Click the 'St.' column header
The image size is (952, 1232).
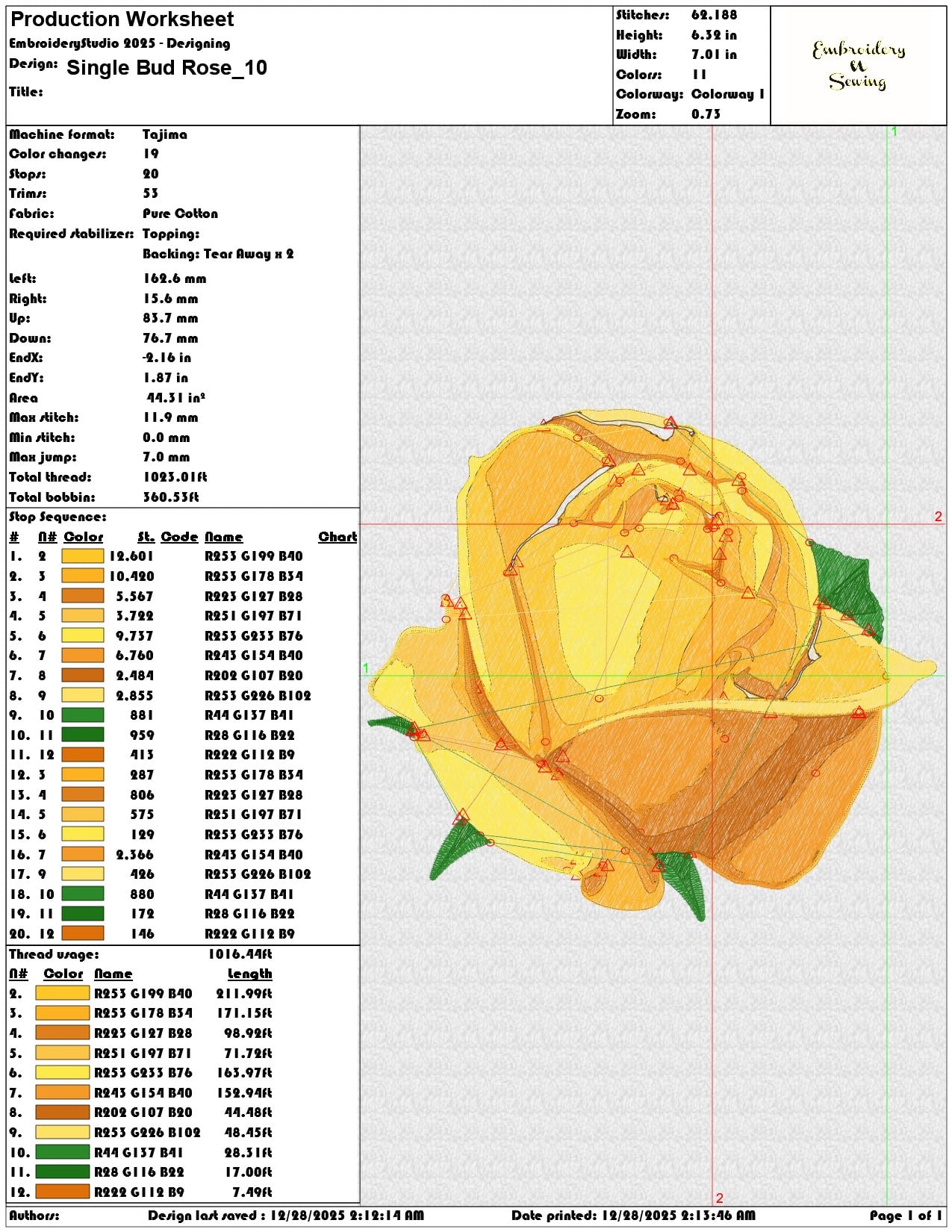point(146,537)
